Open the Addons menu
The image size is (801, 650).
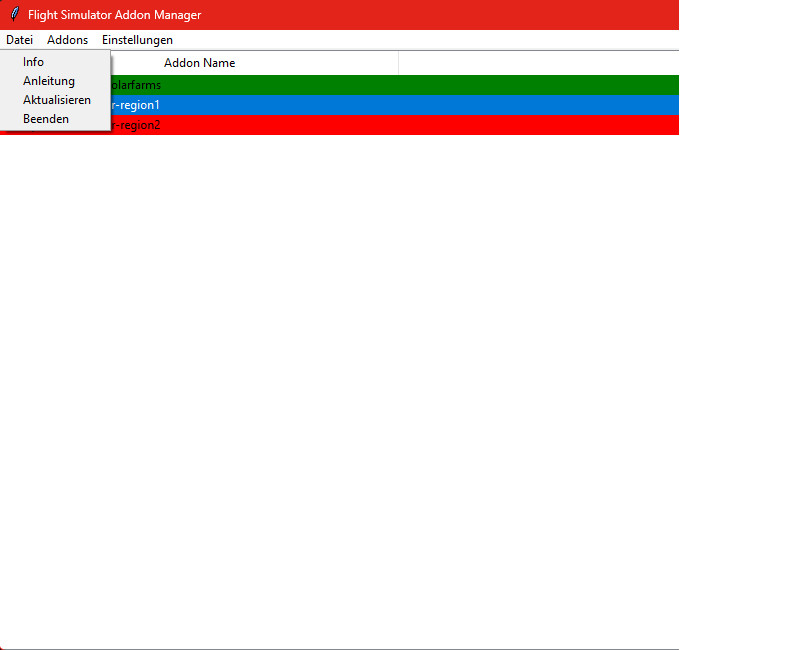(67, 40)
